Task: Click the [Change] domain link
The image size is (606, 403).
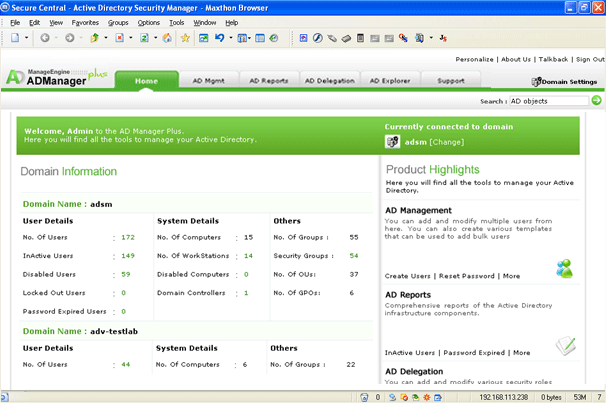Action: pyautogui.click(x=447, y=142)
